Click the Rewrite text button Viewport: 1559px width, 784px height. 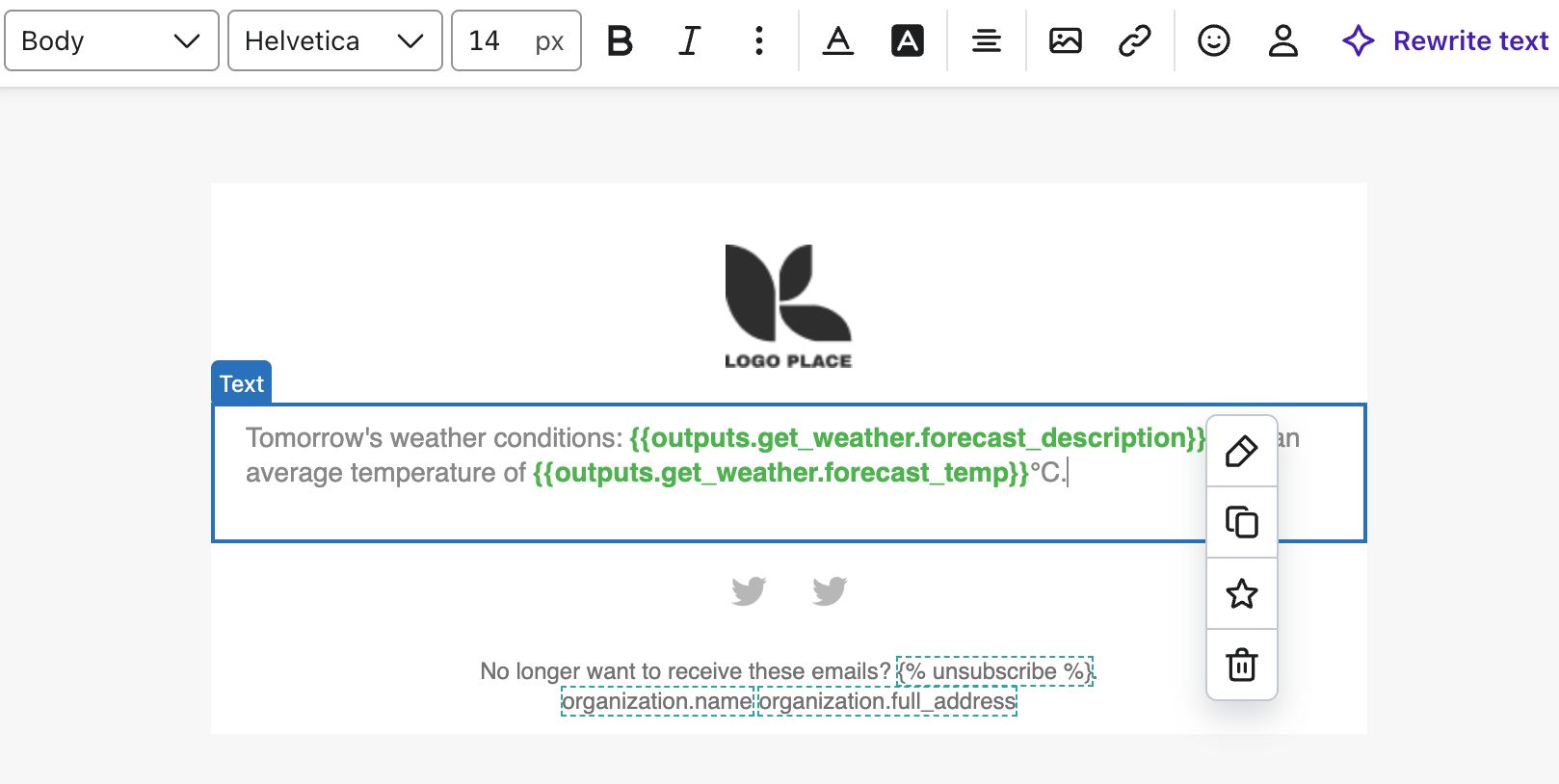pyautogui.click(x=1445, y=40)
